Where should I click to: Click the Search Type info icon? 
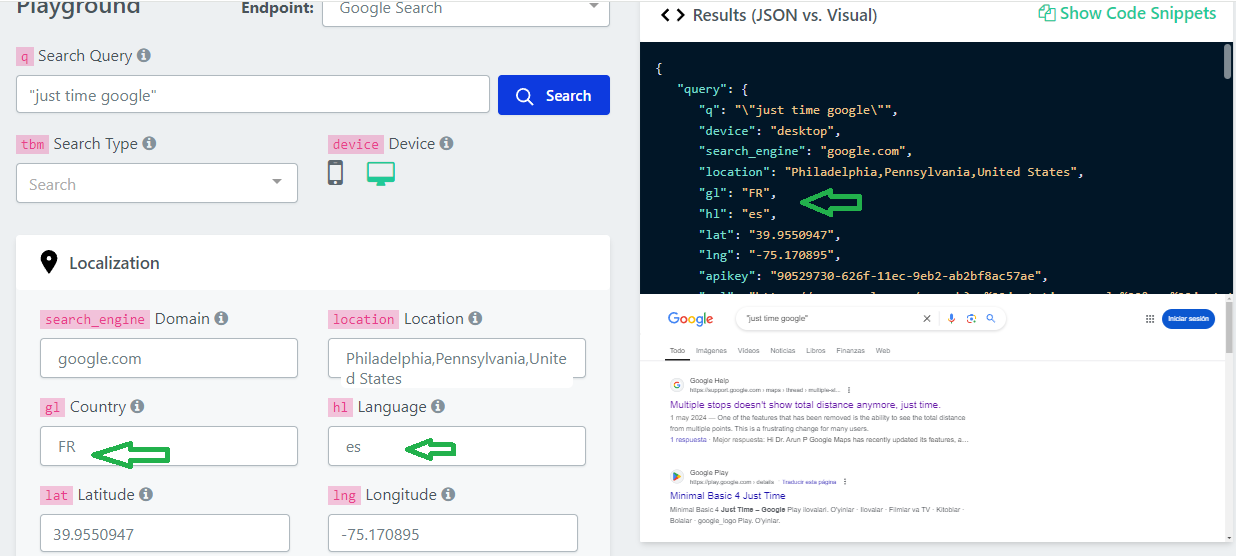(149, 144)
